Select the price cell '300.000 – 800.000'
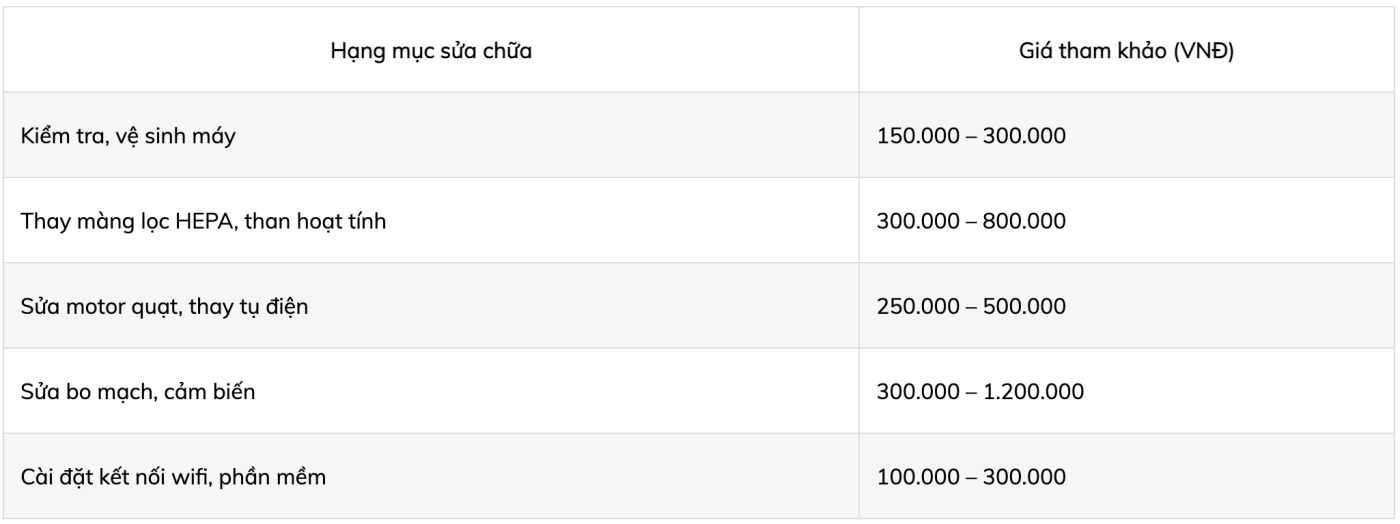Viewport: 1400px width, 524px height. click(x=1126, y=220)
